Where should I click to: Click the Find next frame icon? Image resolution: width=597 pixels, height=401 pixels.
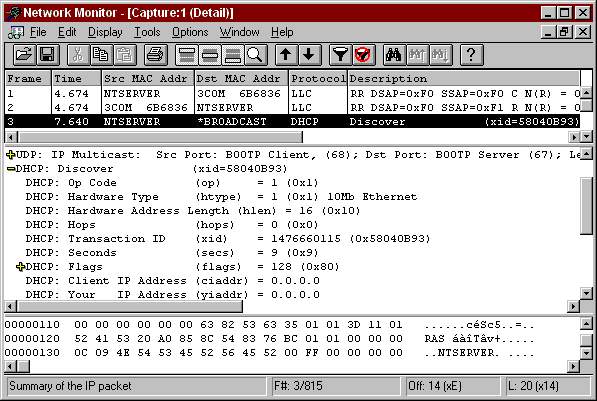point(441,55)
